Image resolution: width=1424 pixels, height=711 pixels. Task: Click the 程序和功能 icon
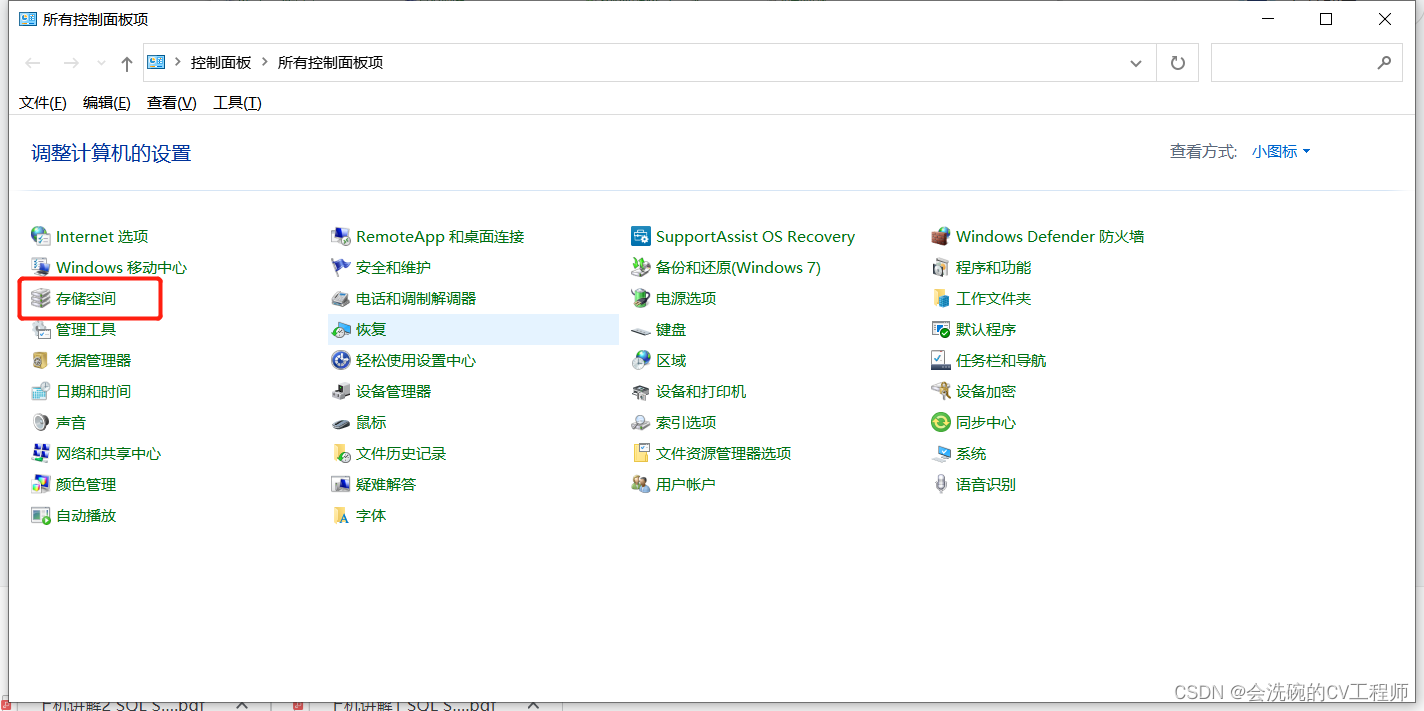(x=940, y=267)
